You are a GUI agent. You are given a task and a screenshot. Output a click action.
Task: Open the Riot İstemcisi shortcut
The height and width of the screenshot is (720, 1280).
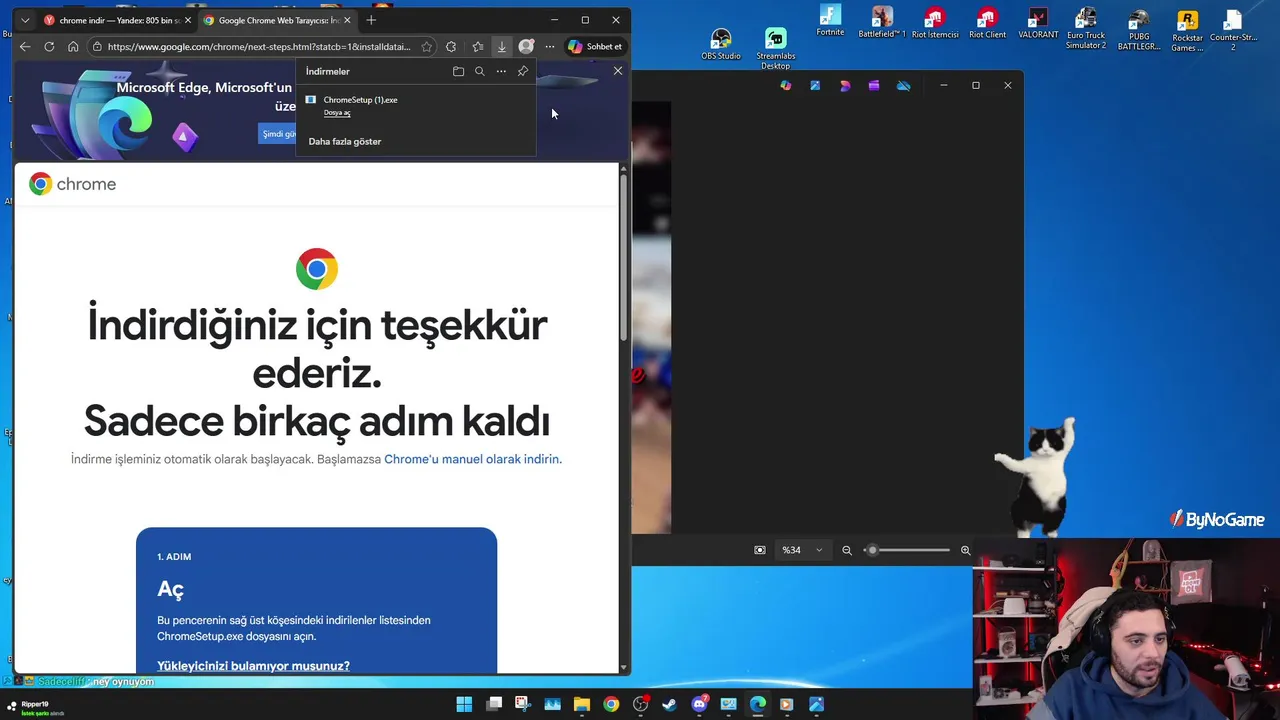[935, 22]
